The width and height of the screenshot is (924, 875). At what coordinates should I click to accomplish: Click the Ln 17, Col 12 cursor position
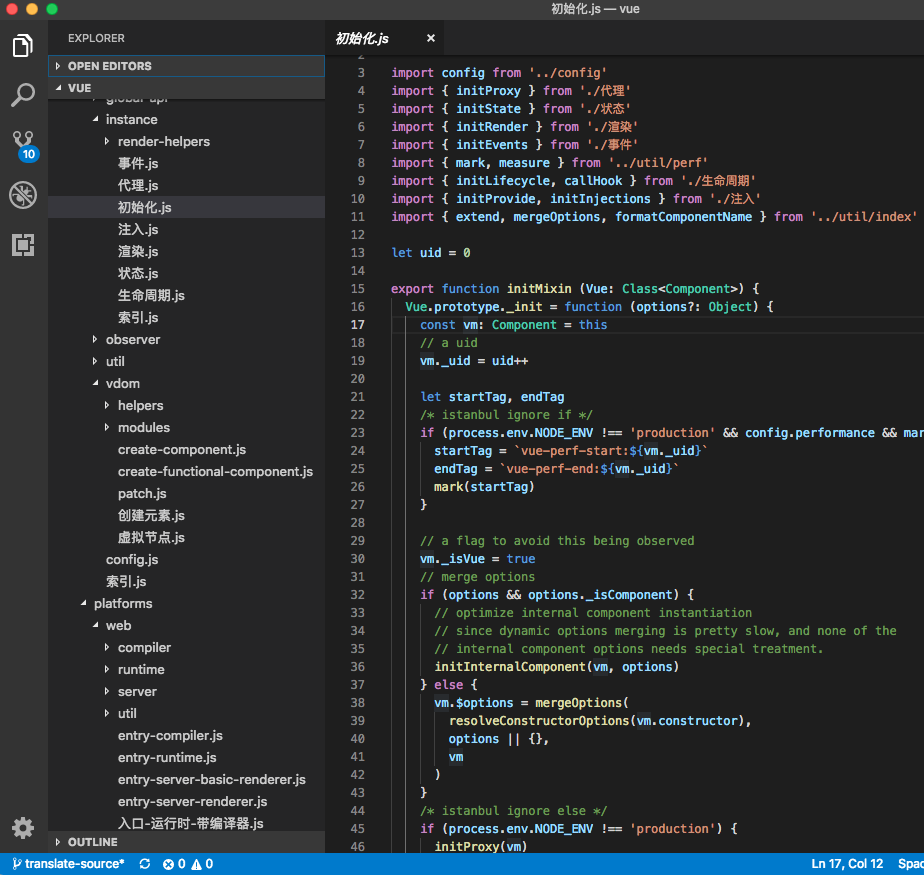(x=847, y=864)
